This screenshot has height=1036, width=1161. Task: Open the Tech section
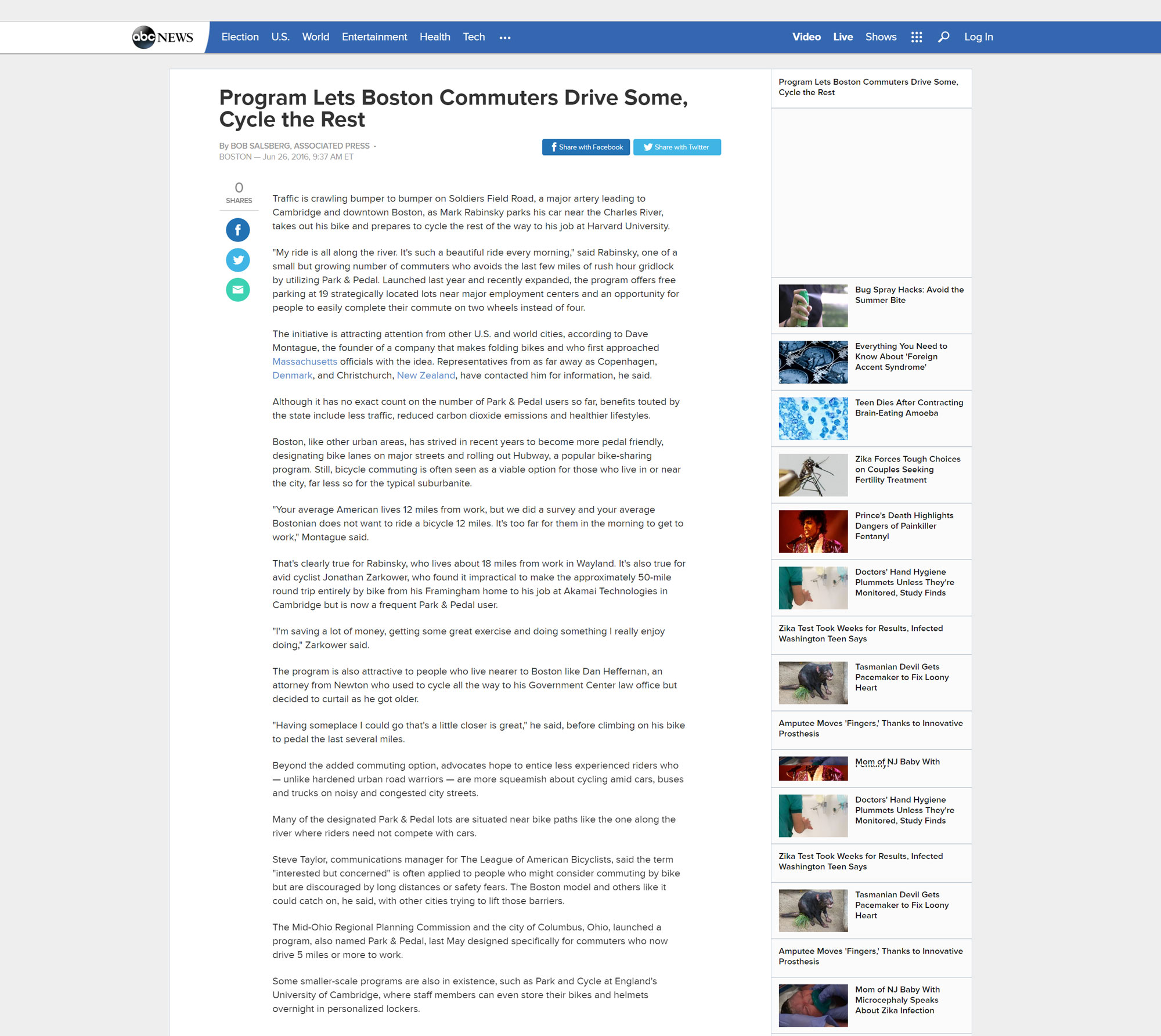click(474, 37)
